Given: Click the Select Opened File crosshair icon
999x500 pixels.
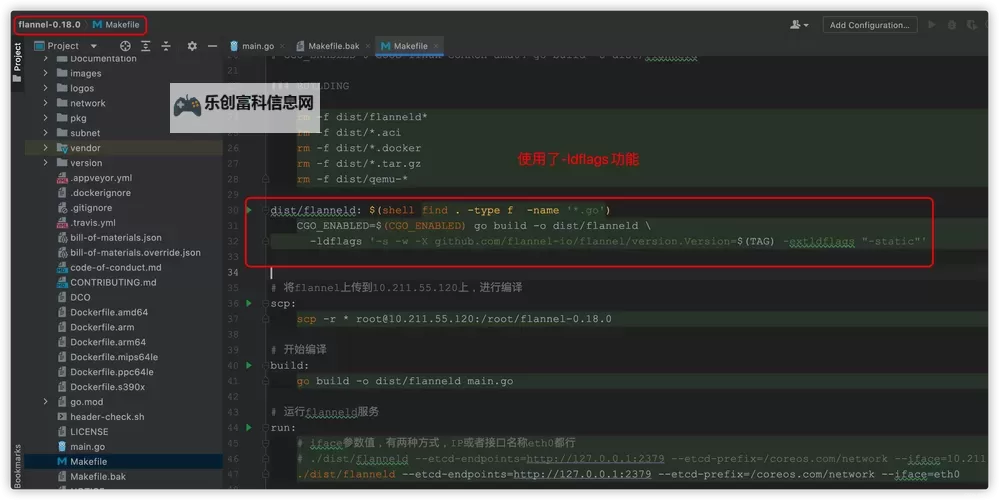Looking at the screenshot, I should tap(125, 46).
